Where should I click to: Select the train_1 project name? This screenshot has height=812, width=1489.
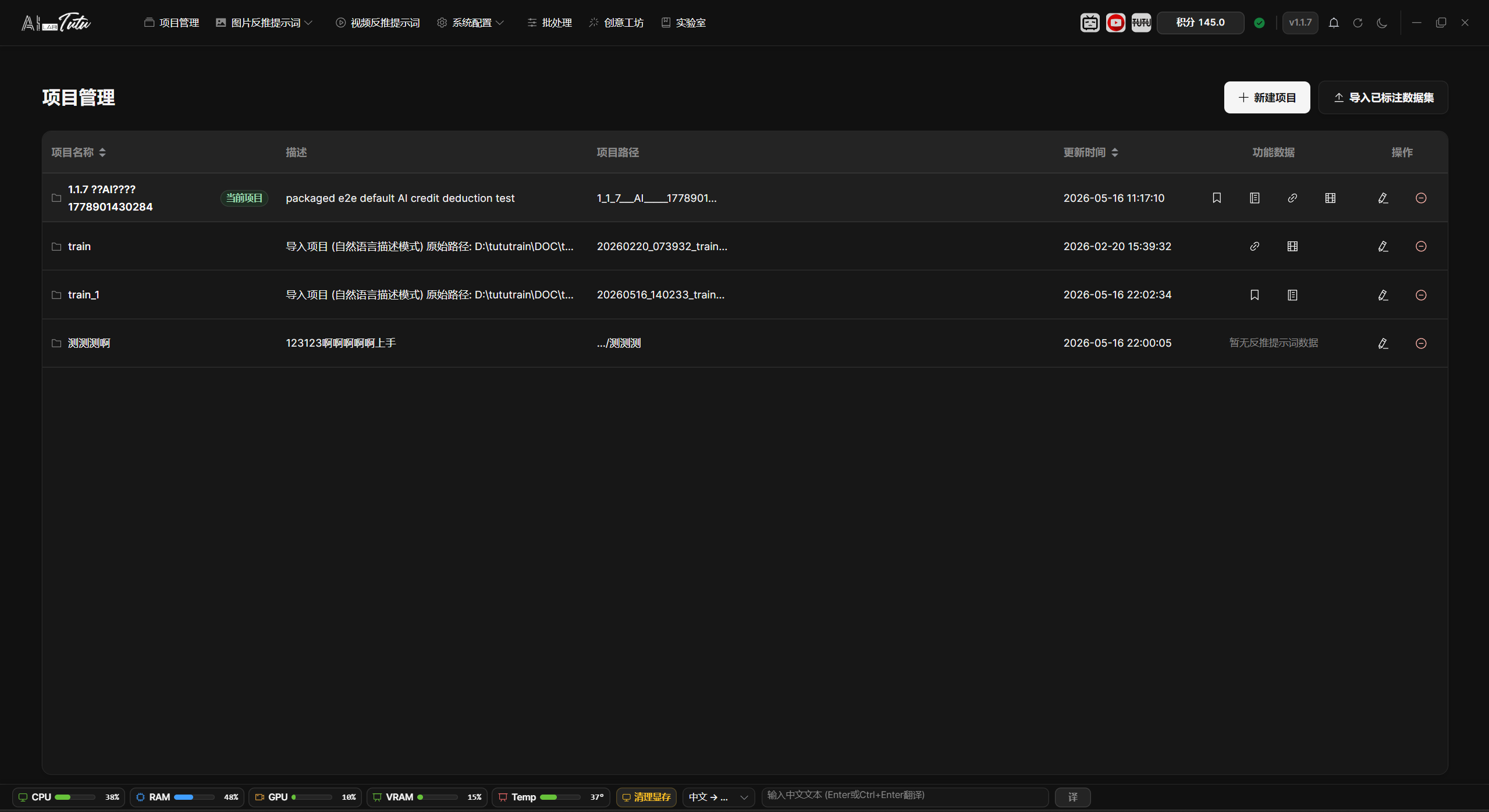(x=84, y=295)
